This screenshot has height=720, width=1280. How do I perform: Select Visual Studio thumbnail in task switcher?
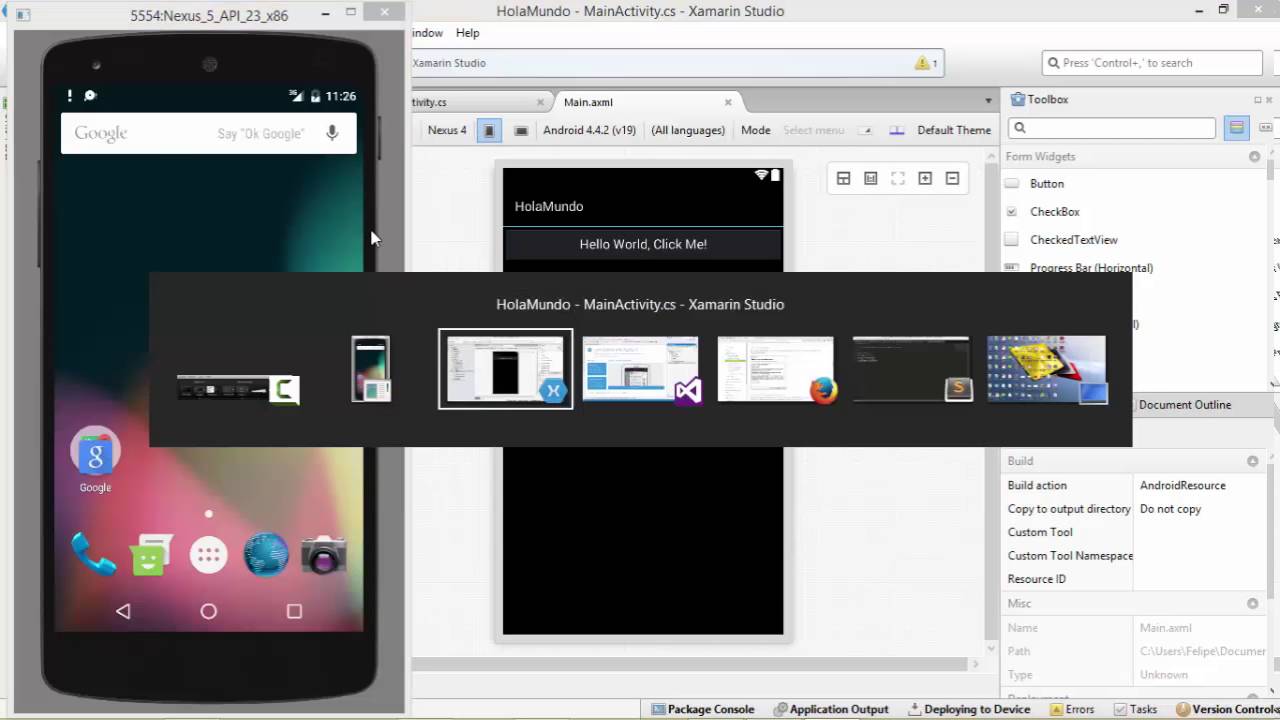pos(641,369)
